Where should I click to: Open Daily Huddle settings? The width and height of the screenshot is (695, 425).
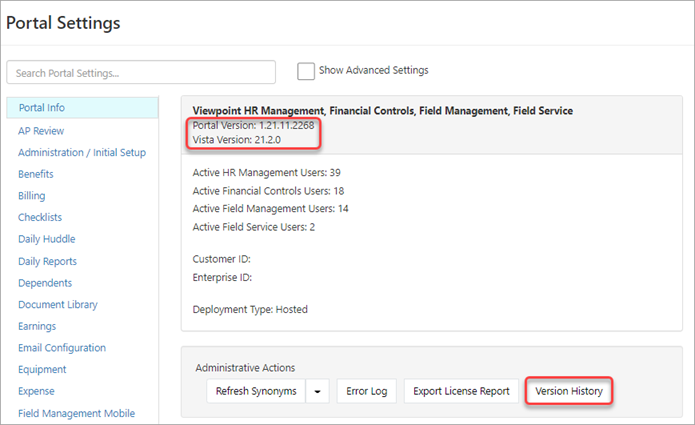pos(47,239)
